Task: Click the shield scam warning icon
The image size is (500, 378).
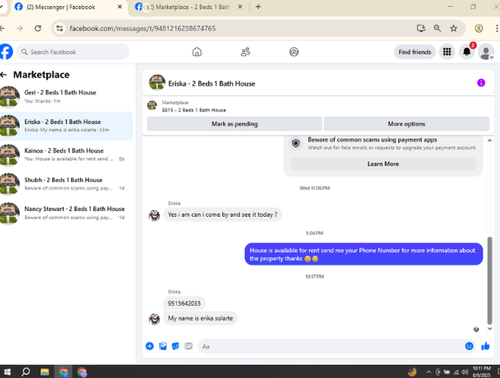Action: (x=296, y=143)
